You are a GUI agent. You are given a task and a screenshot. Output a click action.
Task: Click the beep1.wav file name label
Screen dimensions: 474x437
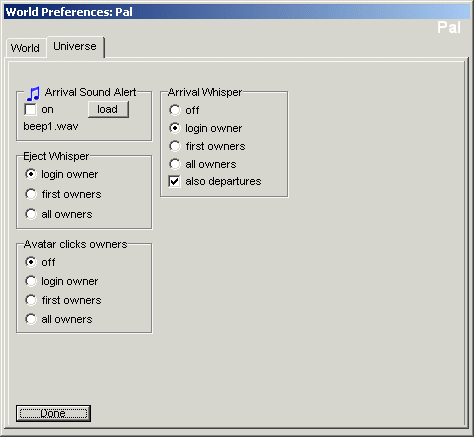[x=51, y=127]
